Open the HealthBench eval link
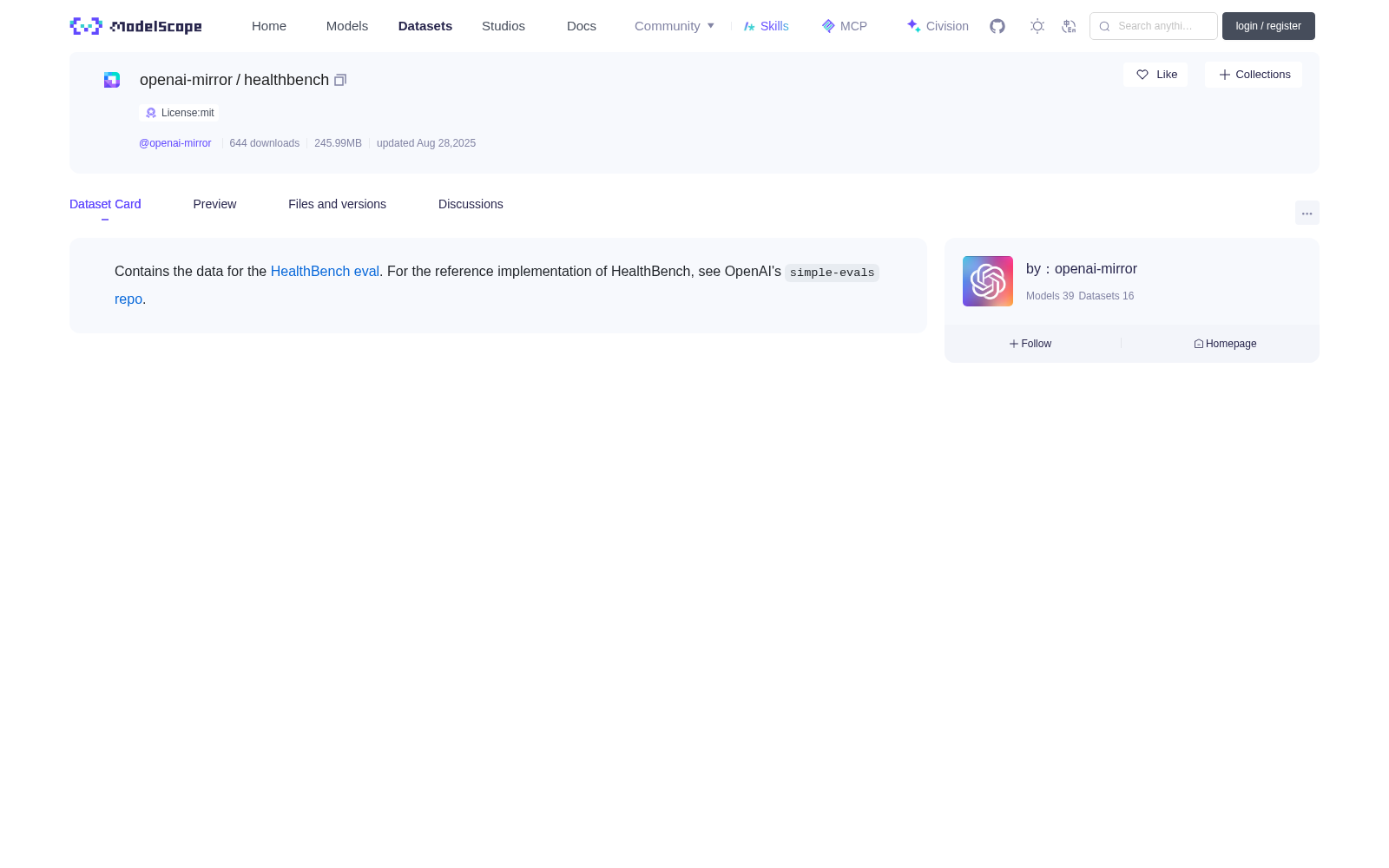This screenshot has height=868, width=1389. point(325,272)
